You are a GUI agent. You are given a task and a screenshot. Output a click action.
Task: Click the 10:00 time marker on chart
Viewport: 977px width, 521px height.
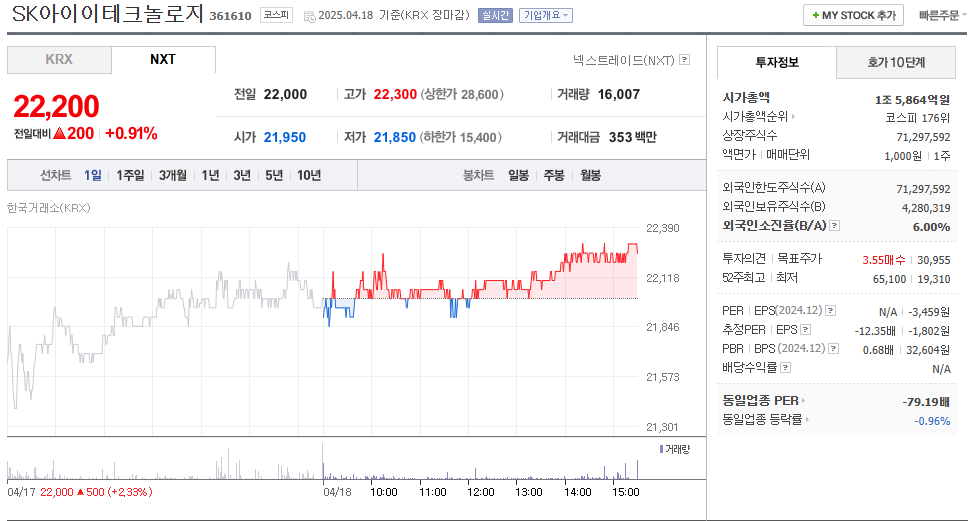coord(384,492)
